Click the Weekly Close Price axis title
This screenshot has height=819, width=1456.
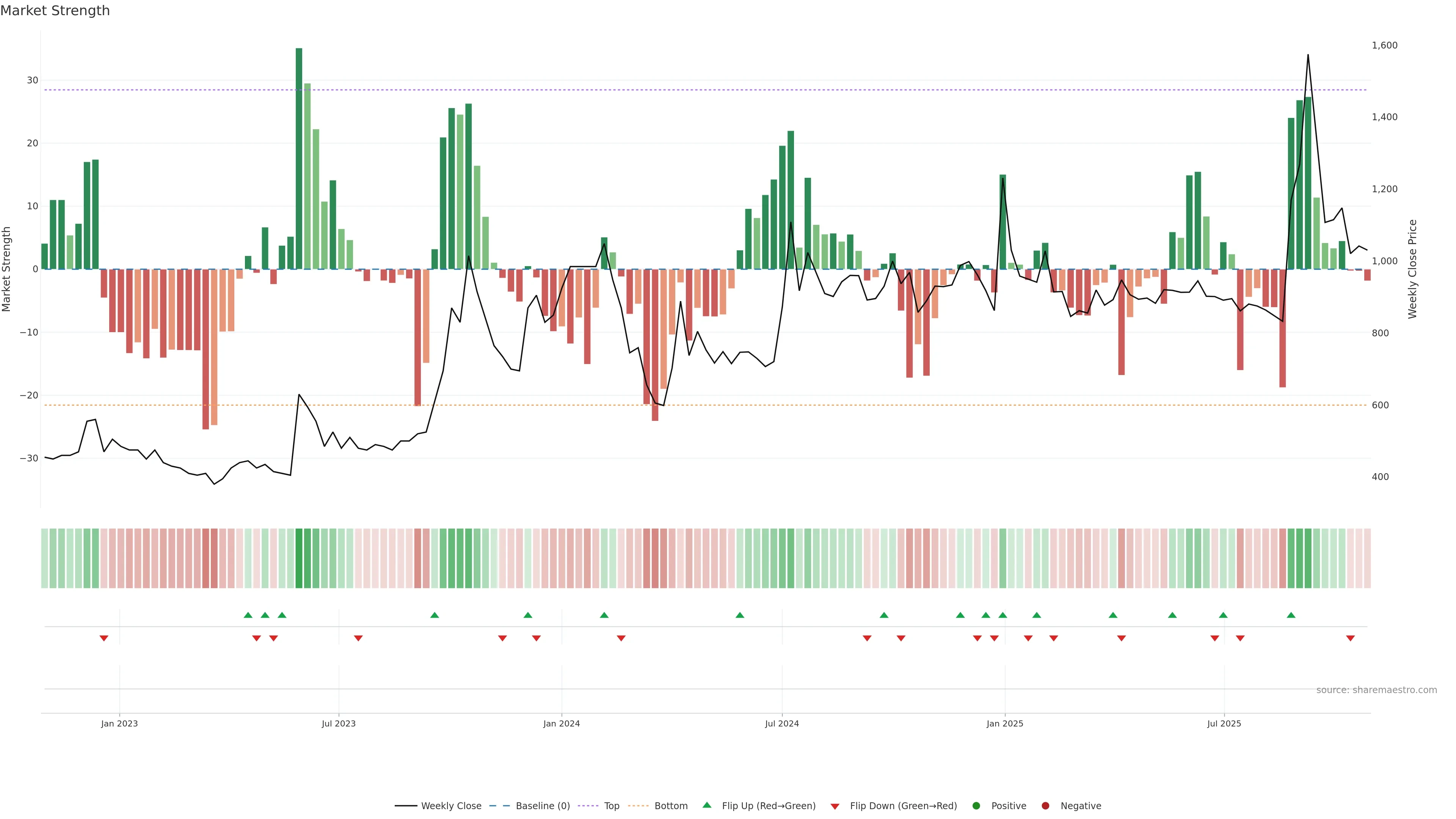click(x=1412, y=269)
